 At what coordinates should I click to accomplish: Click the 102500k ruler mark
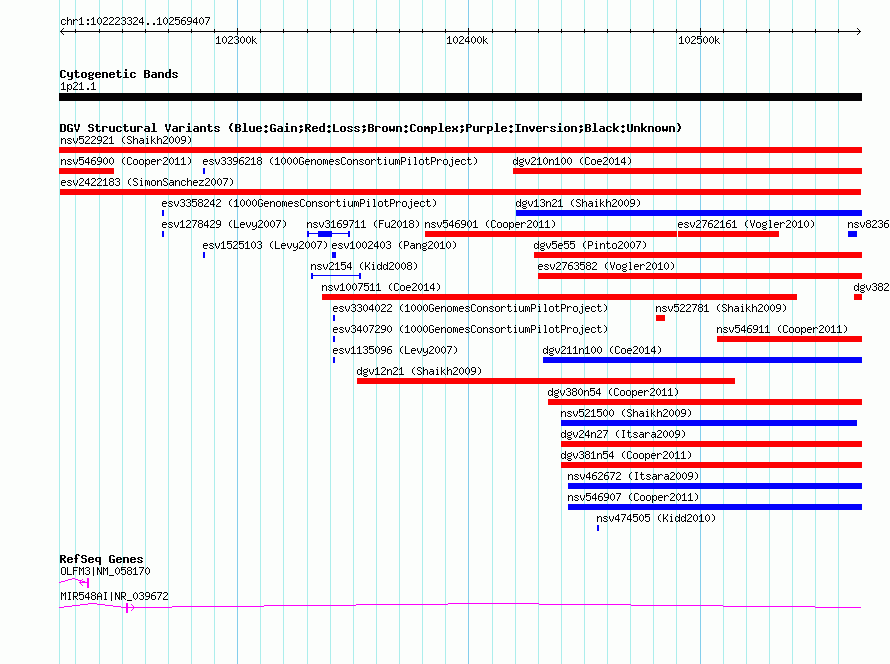click(699, 40)
